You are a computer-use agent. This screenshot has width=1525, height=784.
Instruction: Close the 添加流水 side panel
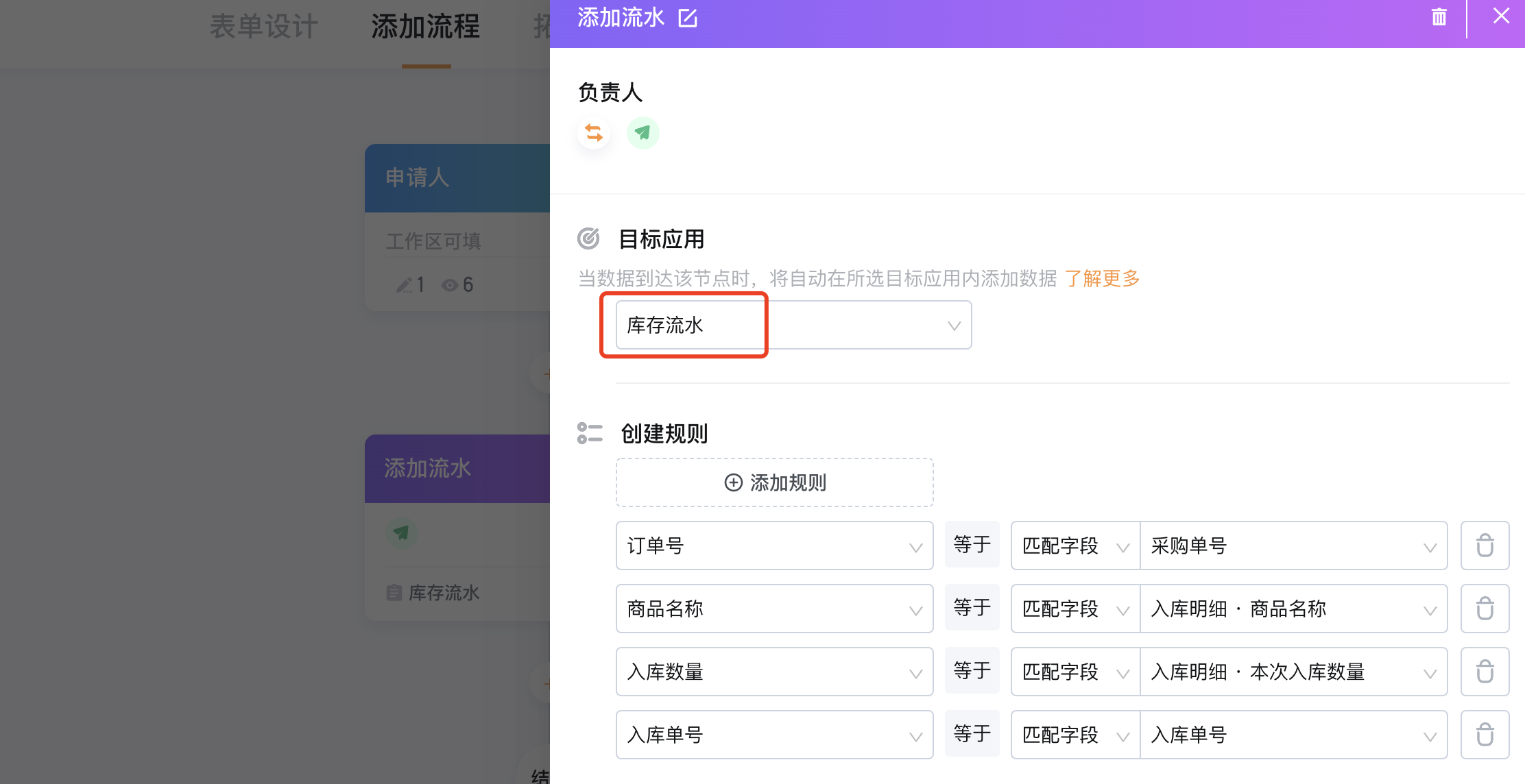click(x=1501, y=16)
